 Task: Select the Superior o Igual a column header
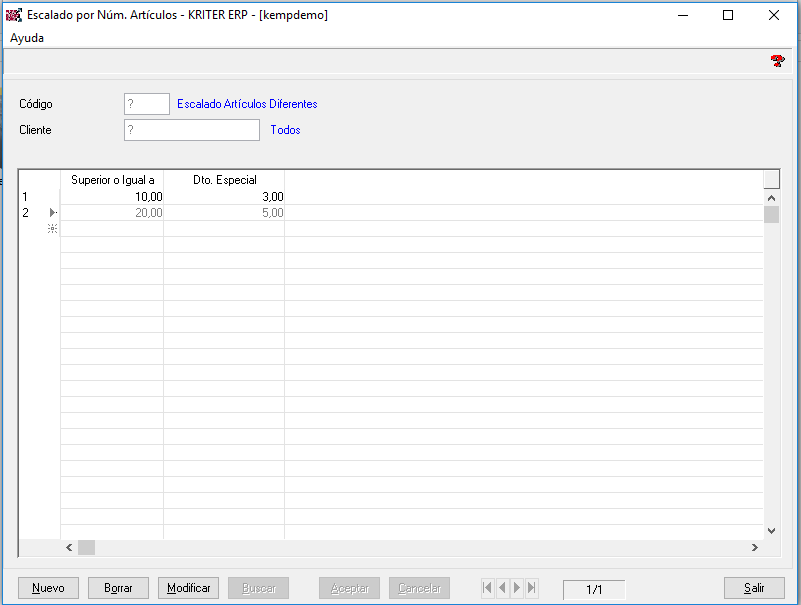tap(112, 180)
